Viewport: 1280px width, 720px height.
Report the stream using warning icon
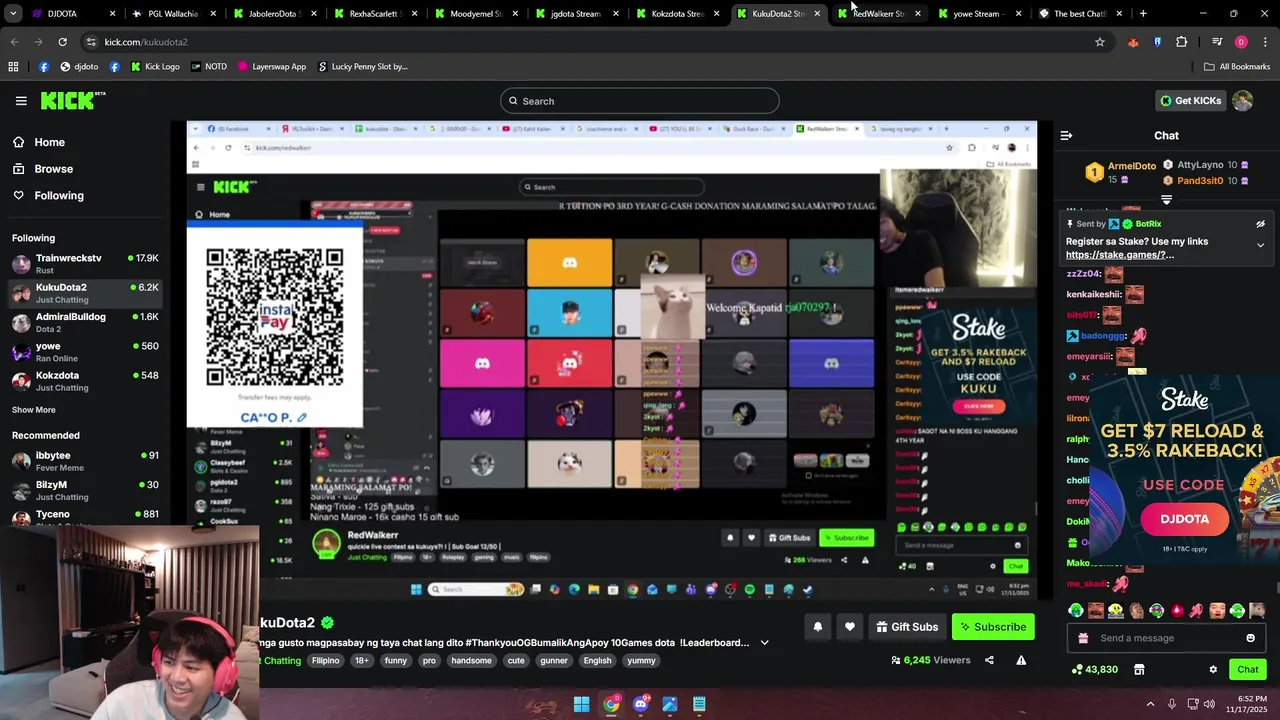pos(1021,660)
